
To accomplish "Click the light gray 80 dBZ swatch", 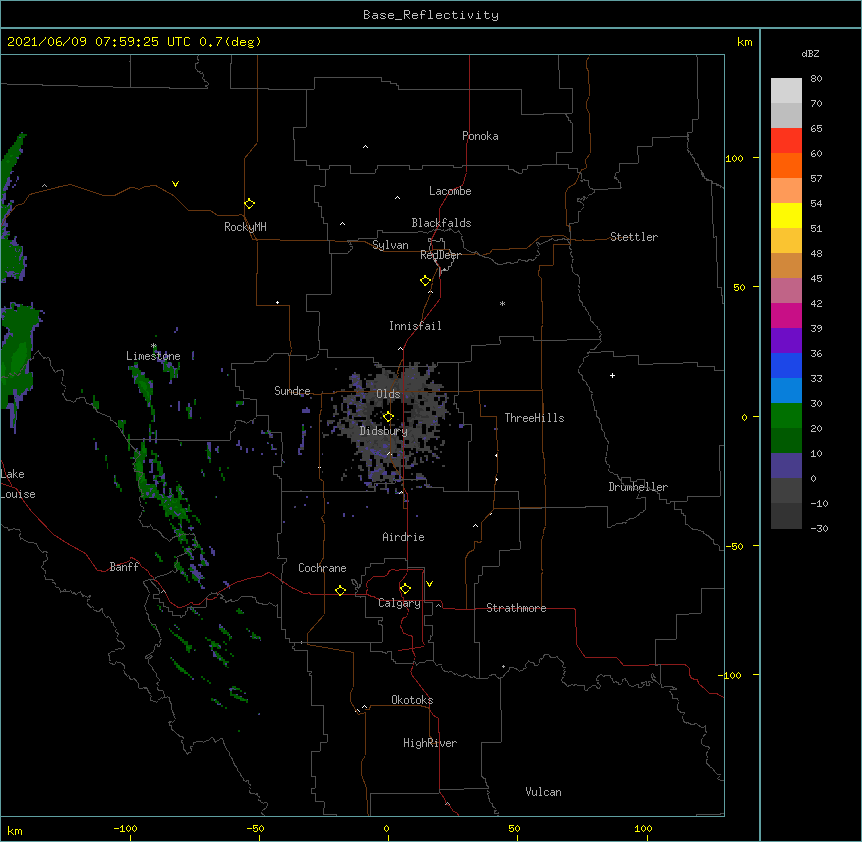I will 786,91.
